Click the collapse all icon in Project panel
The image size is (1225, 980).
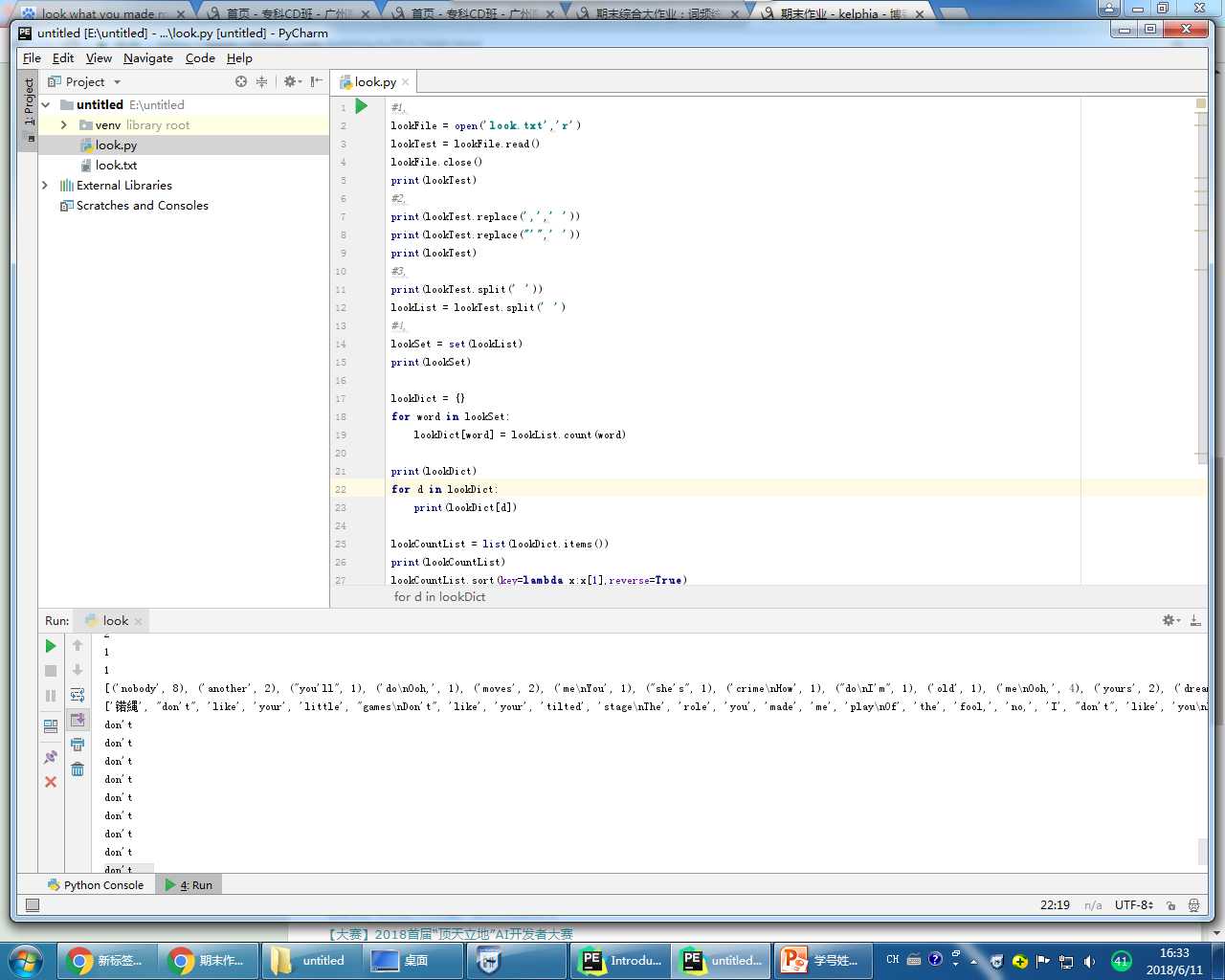click(261, 81)
